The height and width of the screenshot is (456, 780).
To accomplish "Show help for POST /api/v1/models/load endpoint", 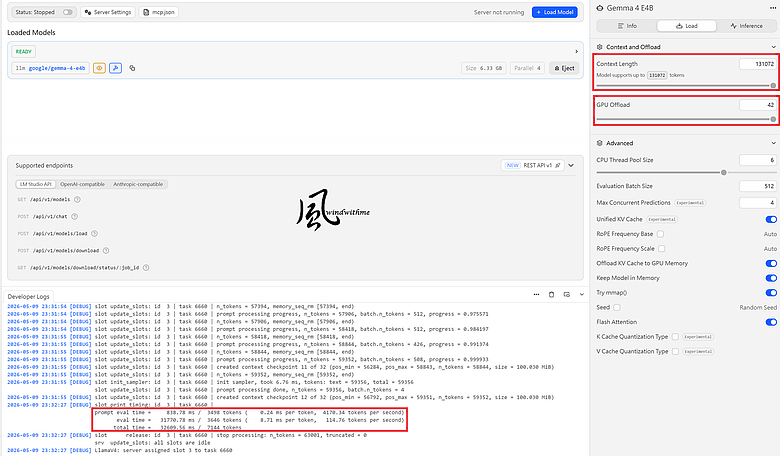I will click(95, 233).
